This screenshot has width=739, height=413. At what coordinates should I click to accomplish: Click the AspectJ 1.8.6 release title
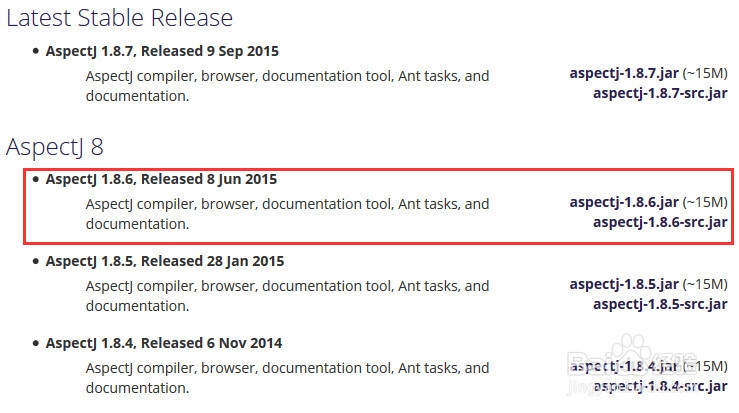click(161, 179)
